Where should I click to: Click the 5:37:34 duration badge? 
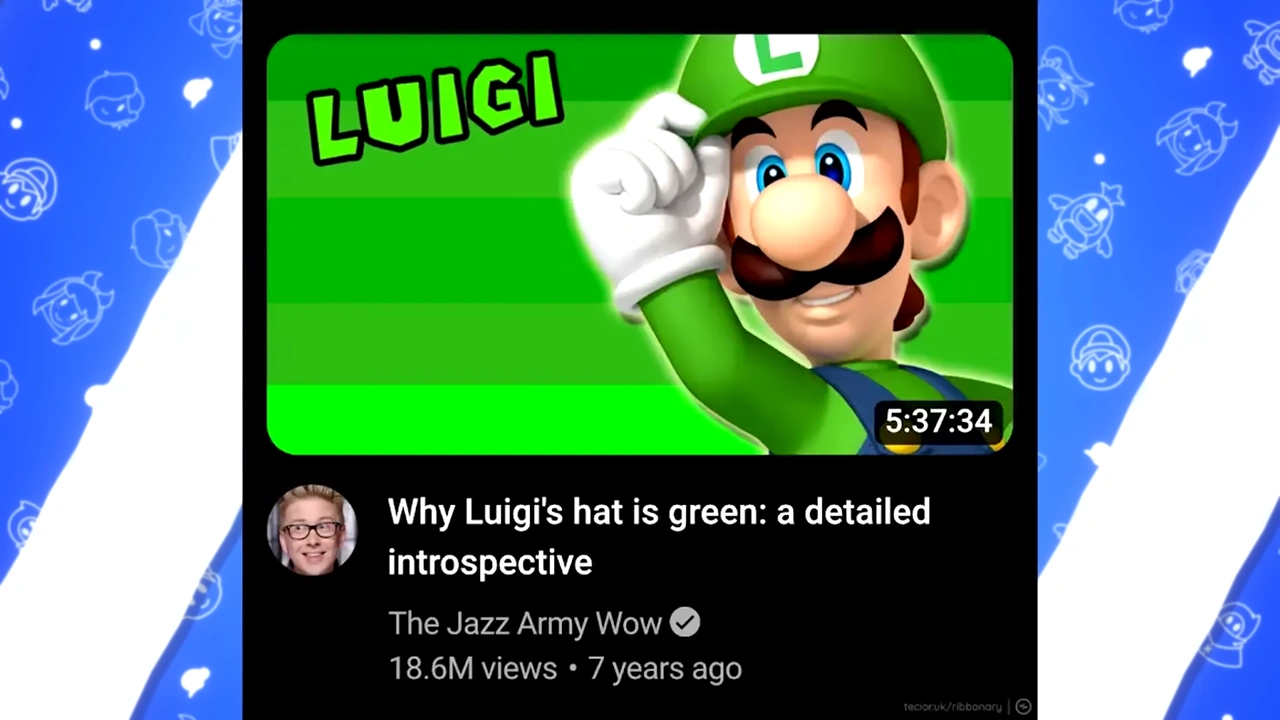[x=938, y=421]
